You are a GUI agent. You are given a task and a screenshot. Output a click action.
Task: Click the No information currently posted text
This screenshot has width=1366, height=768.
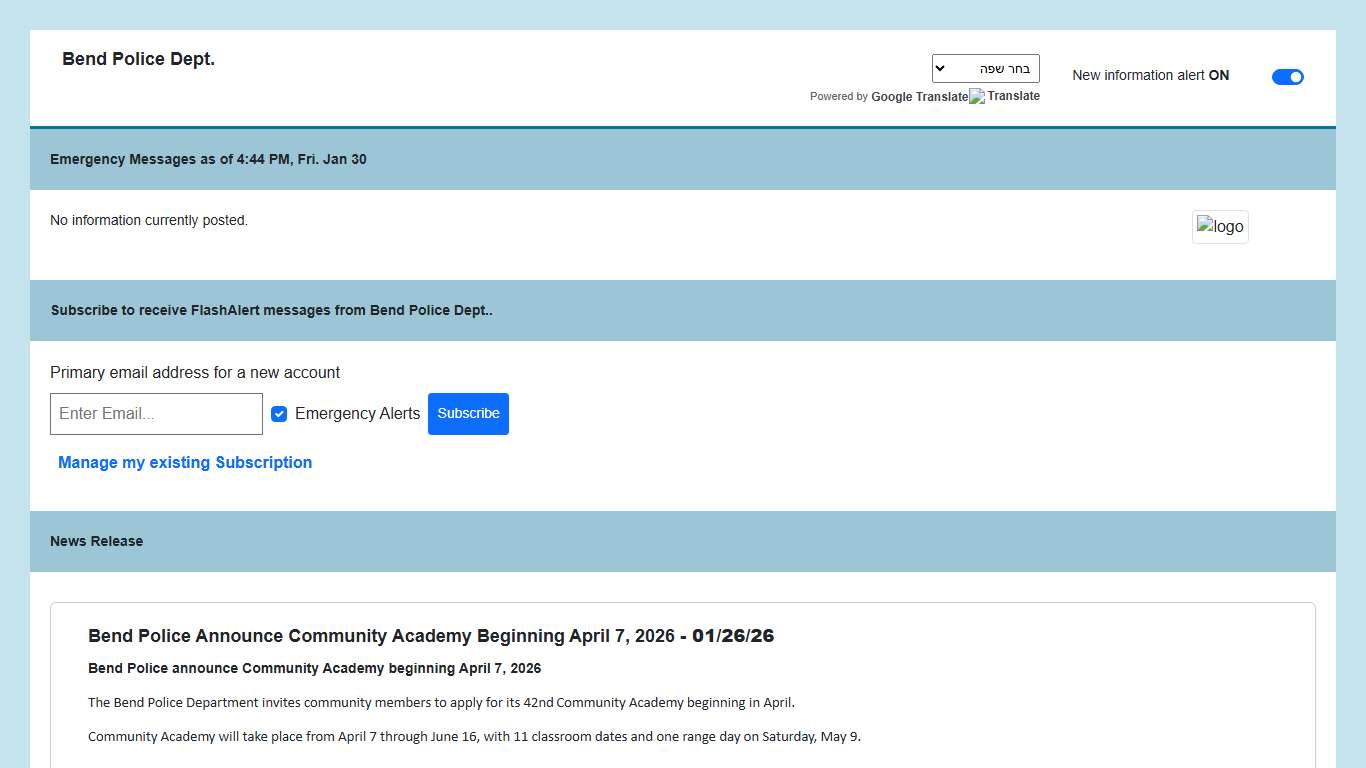[x=149, y=221]
